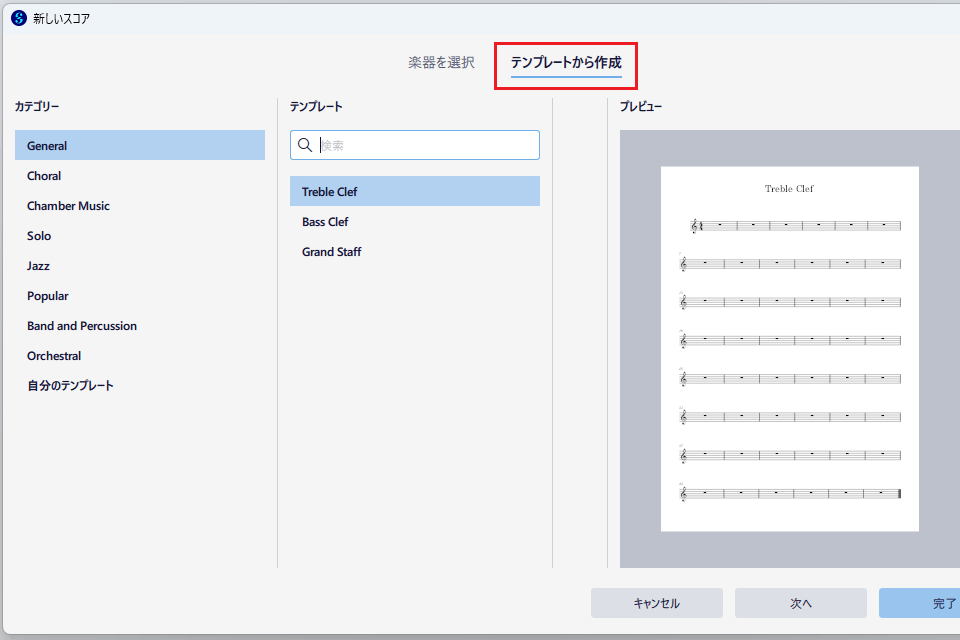
Task: Switch to the 楽器を選択 tab
Action: [441, 62]
